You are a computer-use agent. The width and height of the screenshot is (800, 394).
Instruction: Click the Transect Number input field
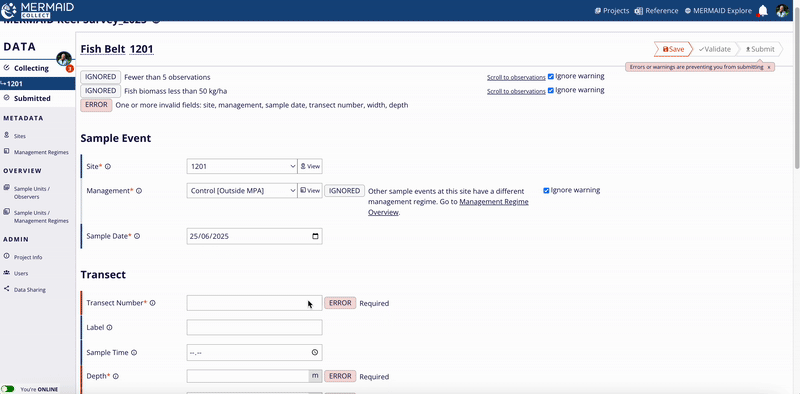tap(254, 303)
